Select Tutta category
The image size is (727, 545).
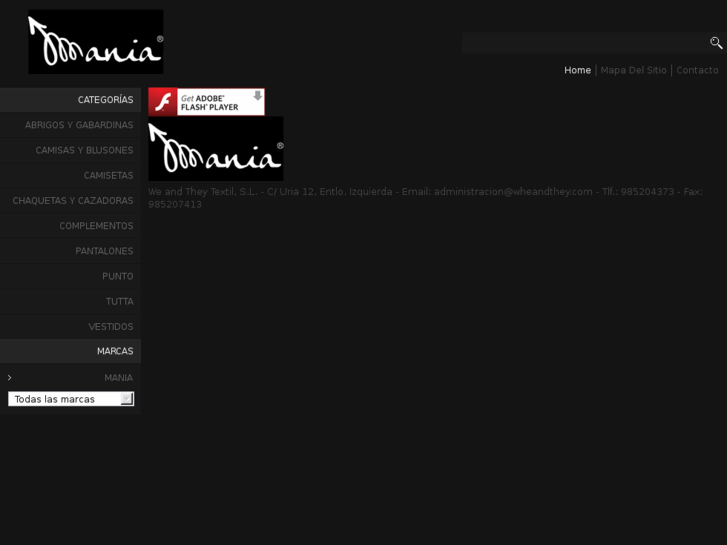(70, 301)
